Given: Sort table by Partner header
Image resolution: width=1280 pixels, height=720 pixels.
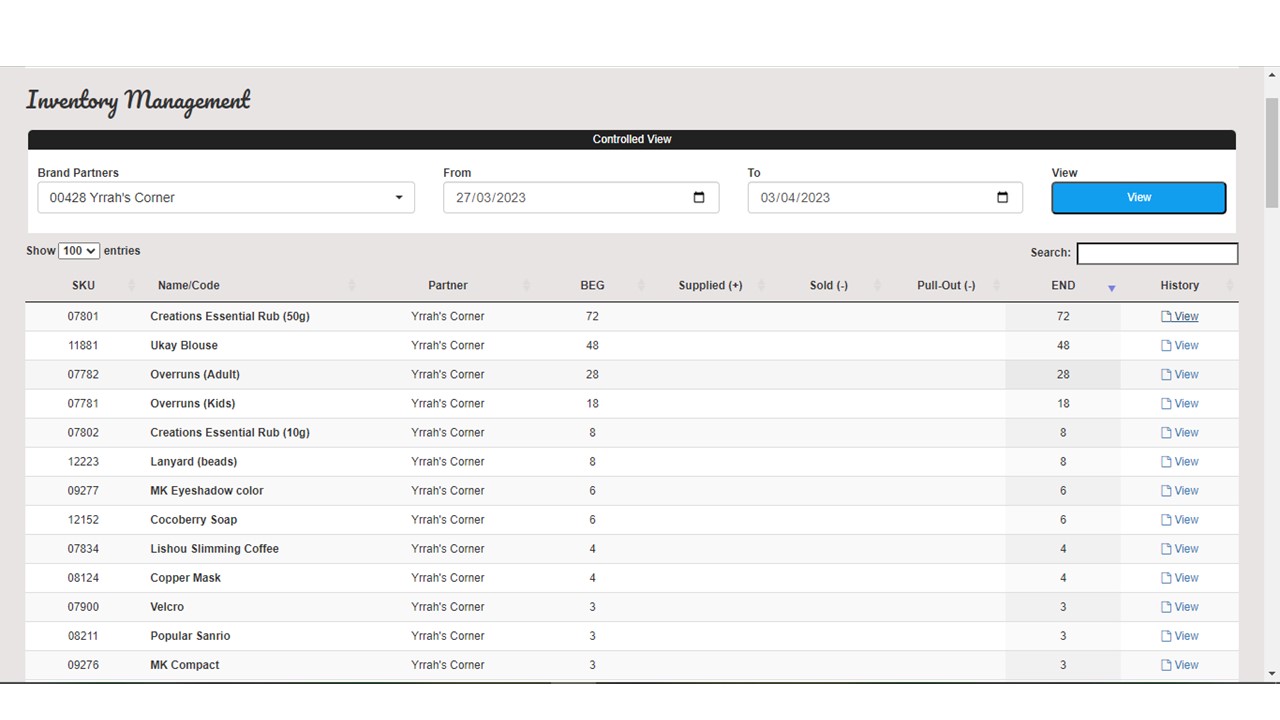Looking at the screenshot, I should tap(448, 286).
